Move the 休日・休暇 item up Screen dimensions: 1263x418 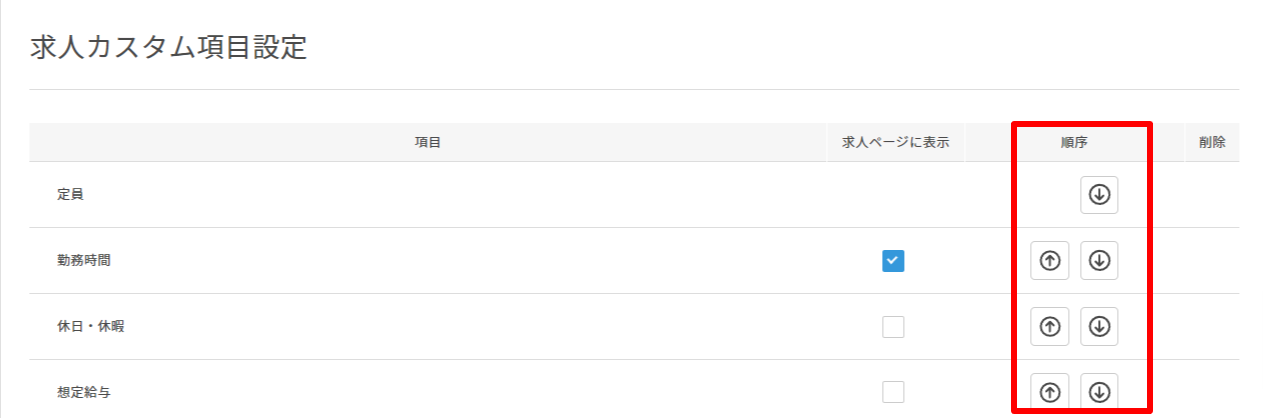pos(1049,327)
